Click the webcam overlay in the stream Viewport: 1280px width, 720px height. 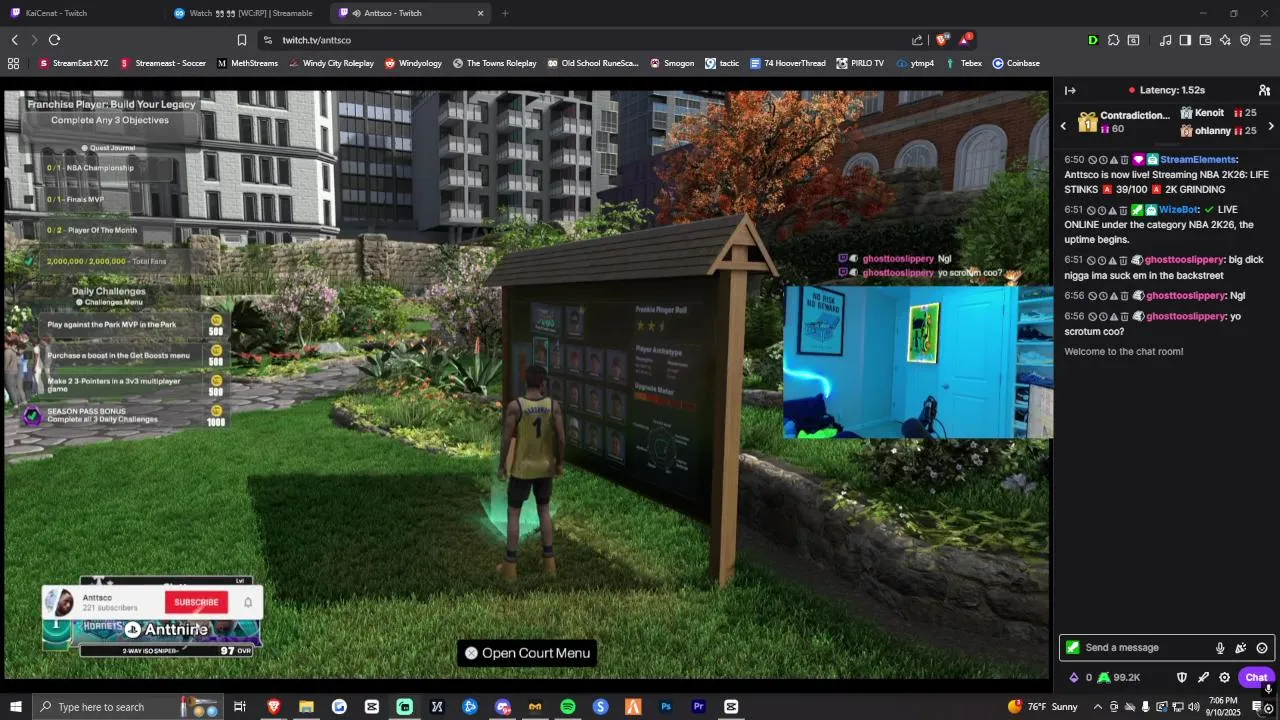pos(918,362)
